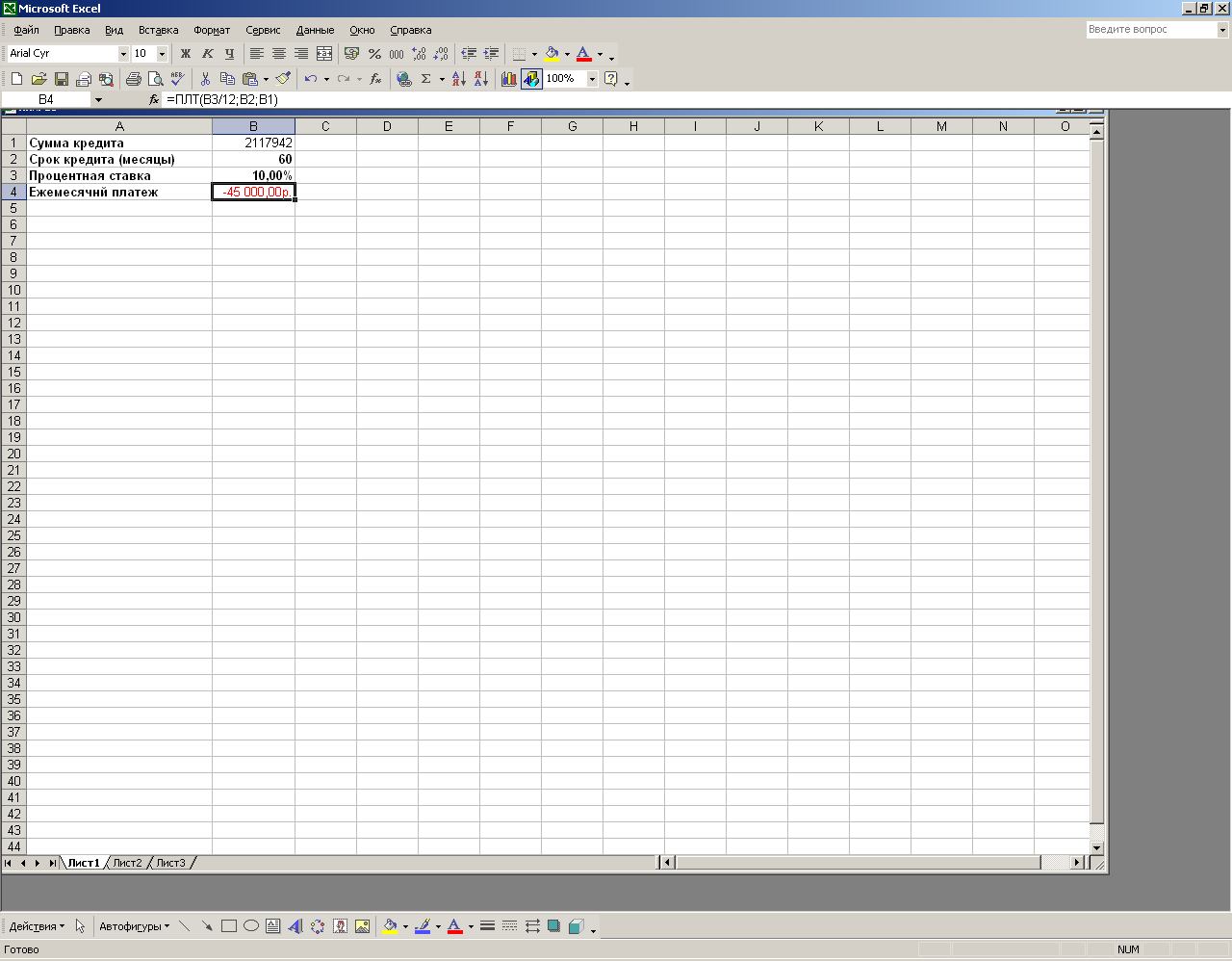Click column B header
This screenshot has width=1232, height=961.
[253, 126]
